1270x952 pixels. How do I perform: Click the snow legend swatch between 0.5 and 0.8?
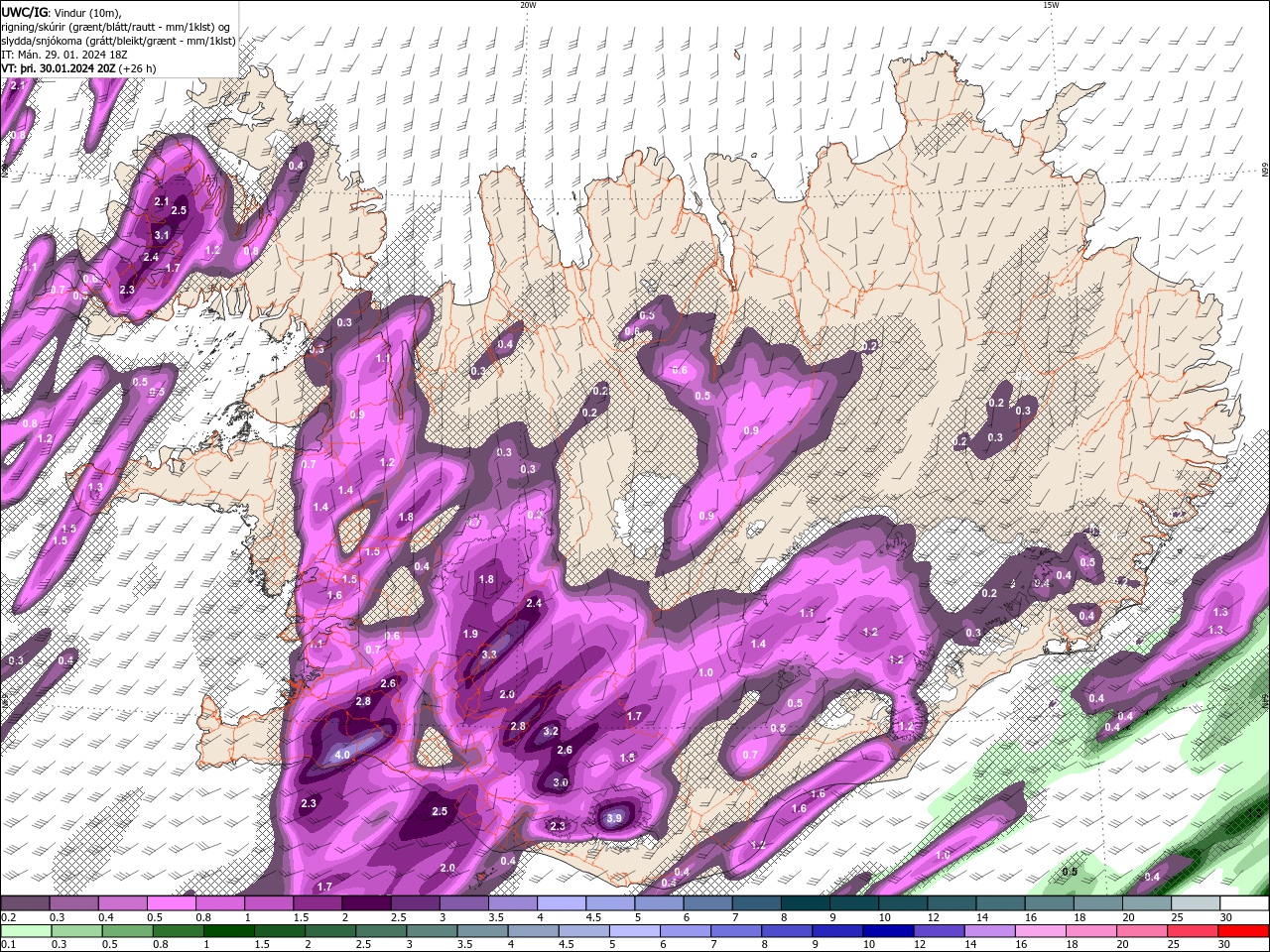171,903
